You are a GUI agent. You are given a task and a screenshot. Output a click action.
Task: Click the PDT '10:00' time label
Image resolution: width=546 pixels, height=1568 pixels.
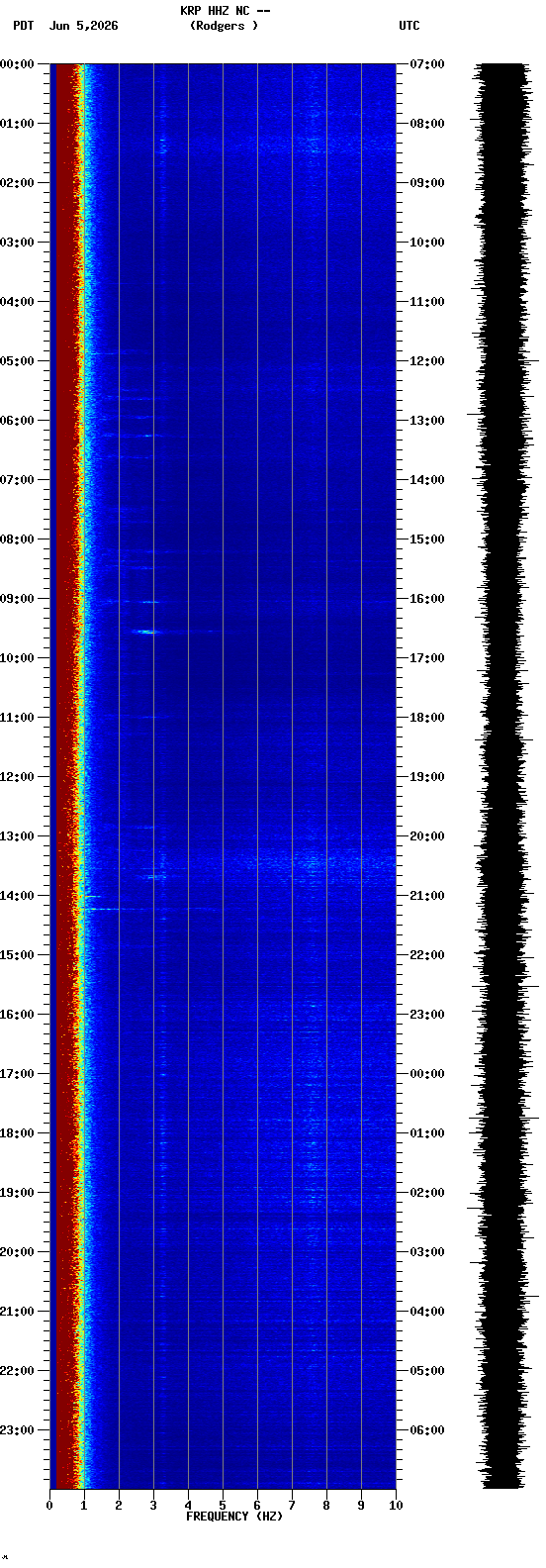(x=17, y=658)
